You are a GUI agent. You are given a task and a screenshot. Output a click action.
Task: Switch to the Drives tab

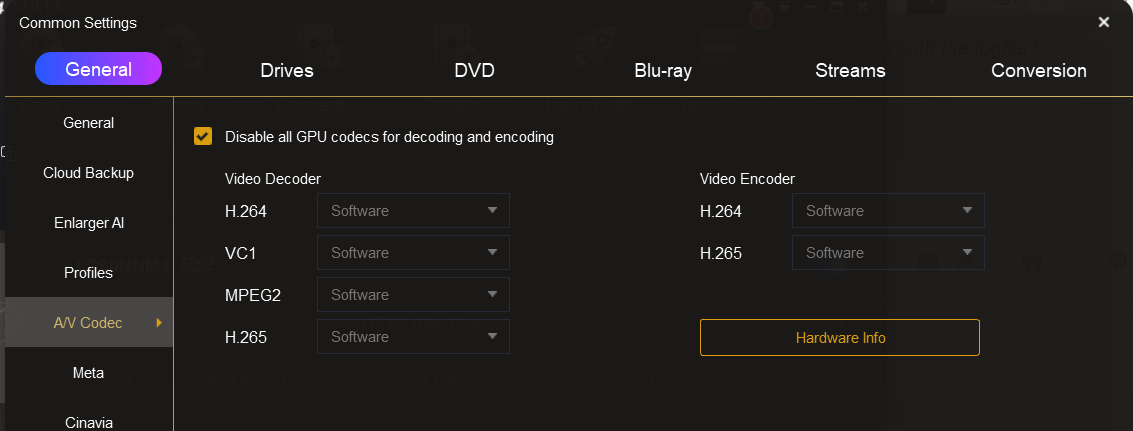pos(287,70)
